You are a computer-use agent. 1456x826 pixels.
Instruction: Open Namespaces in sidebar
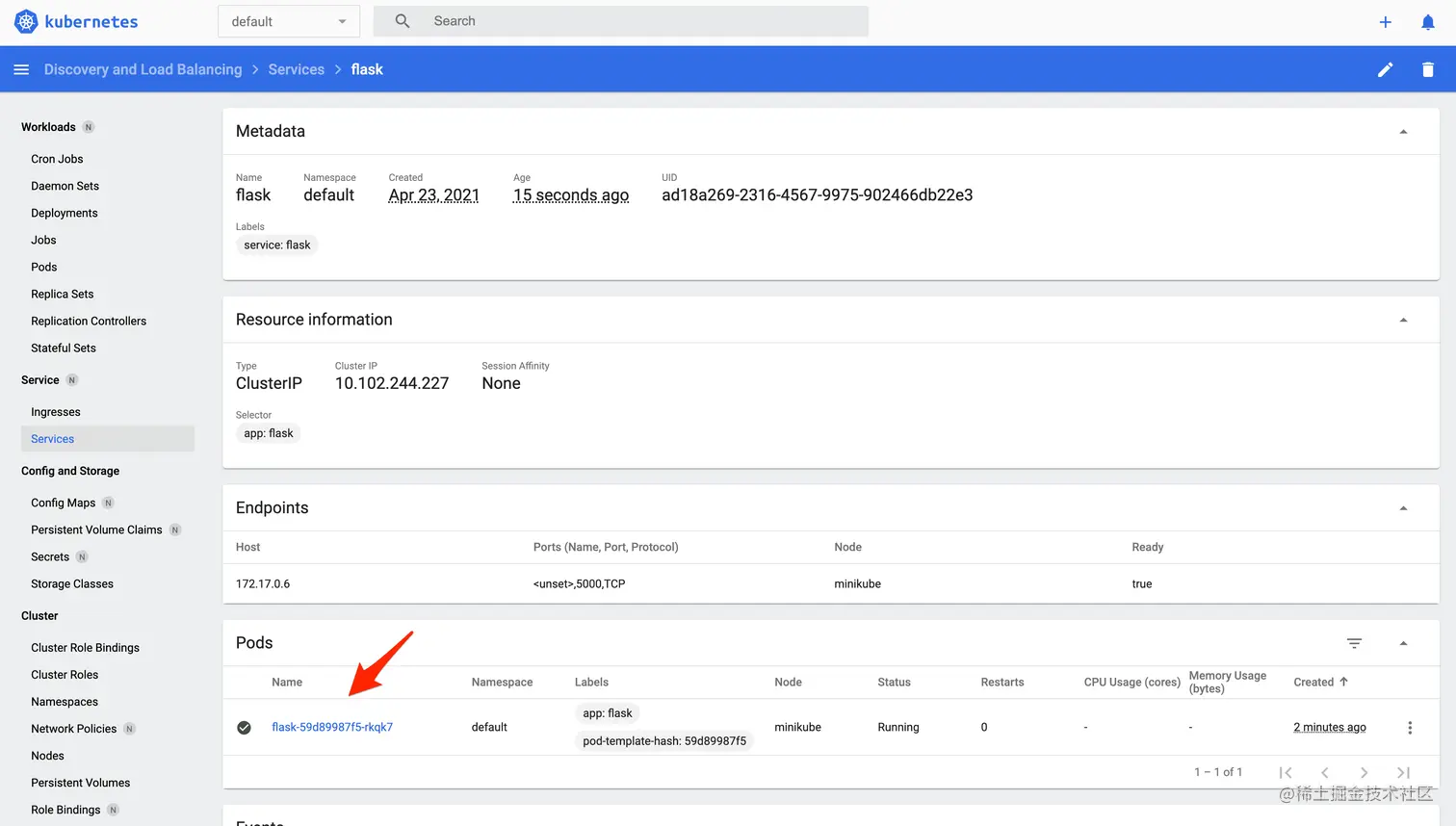[65, 702]
